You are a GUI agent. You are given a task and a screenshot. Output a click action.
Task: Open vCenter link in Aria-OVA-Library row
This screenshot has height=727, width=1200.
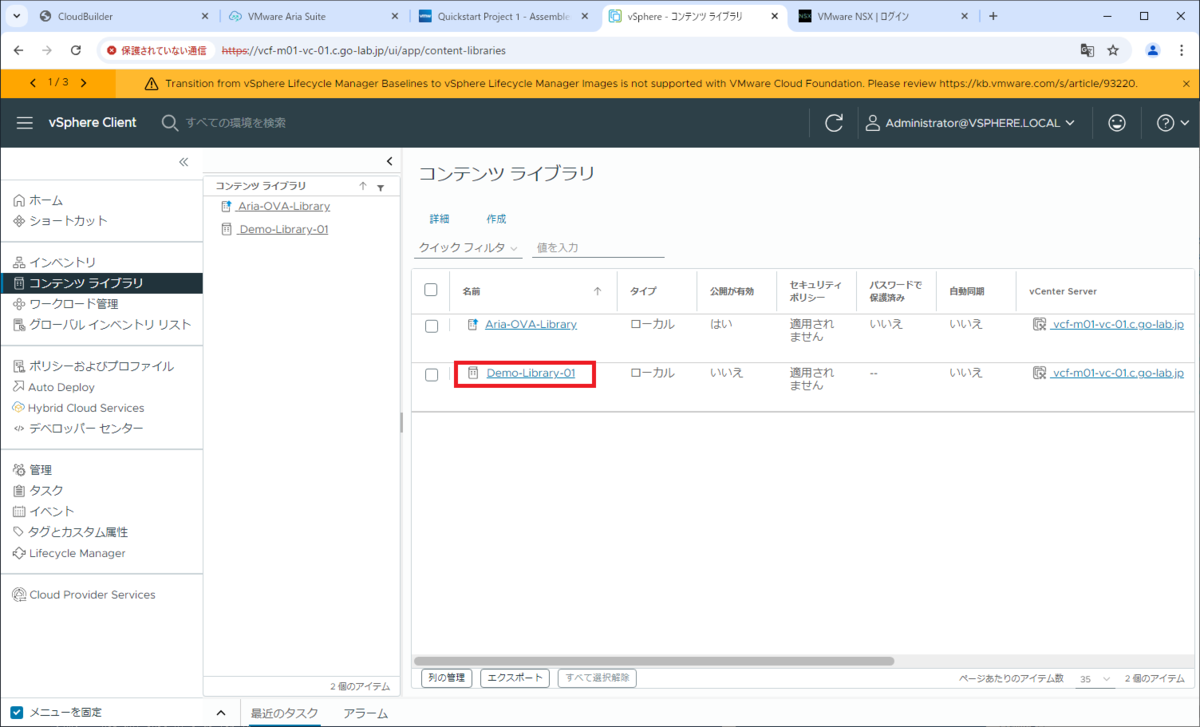coord(1117,324)
